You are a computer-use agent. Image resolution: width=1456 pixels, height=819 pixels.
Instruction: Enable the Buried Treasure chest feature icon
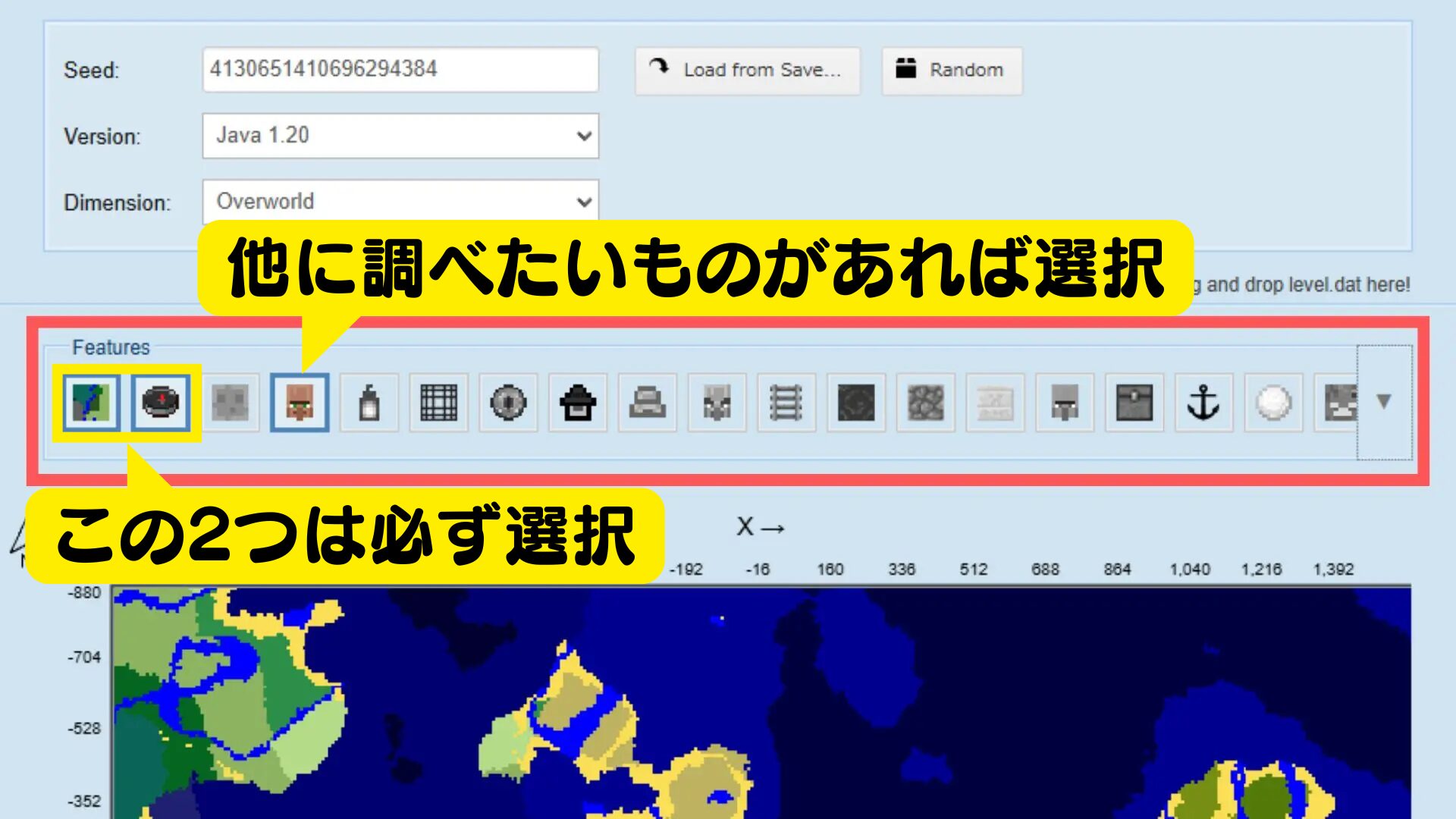(1134, 403)
